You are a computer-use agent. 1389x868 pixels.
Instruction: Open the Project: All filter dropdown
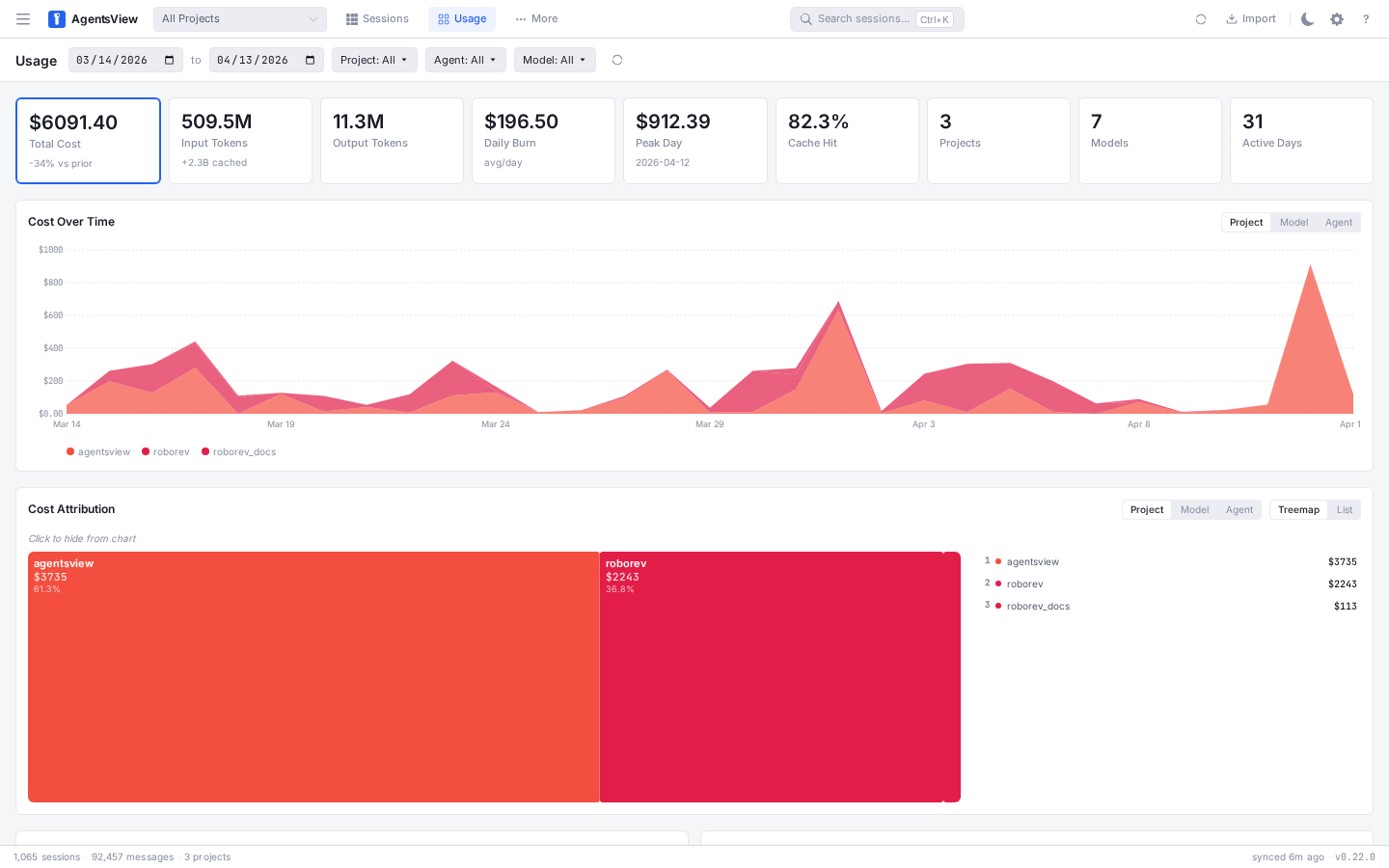(374, 59)
